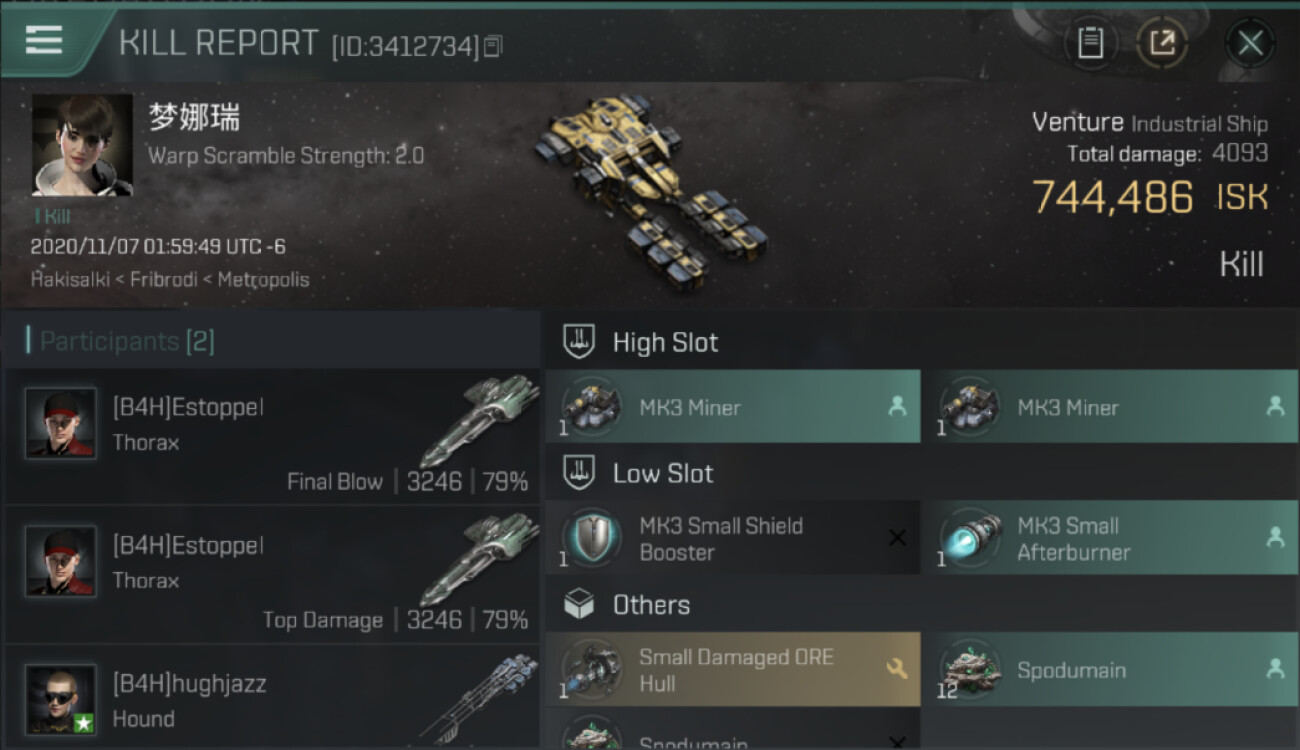Open the hamburger menu at top left
The width and height of the screenshot is (1300, 750).
pyautogui.click(x=44, y=40)
